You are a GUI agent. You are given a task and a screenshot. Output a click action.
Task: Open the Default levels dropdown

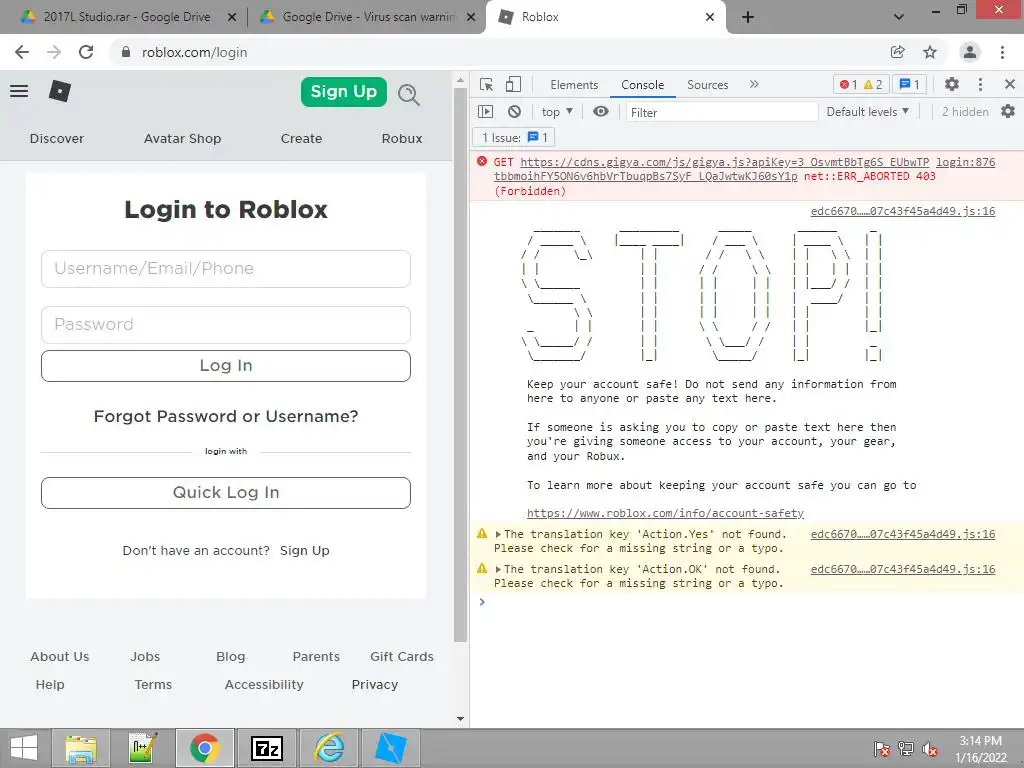point(867,112)
